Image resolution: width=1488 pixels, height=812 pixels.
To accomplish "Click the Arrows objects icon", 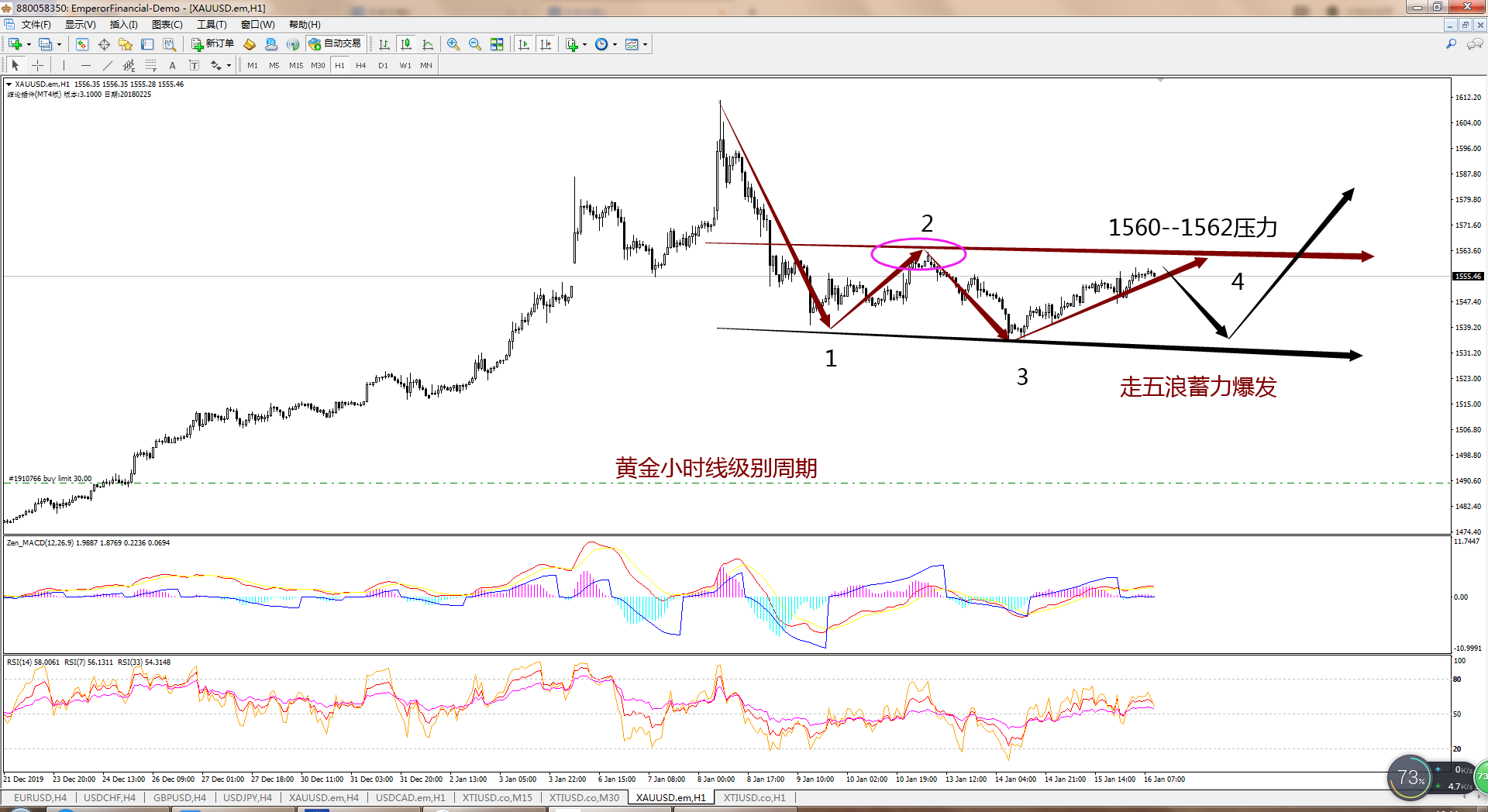I will coord(215,65).
